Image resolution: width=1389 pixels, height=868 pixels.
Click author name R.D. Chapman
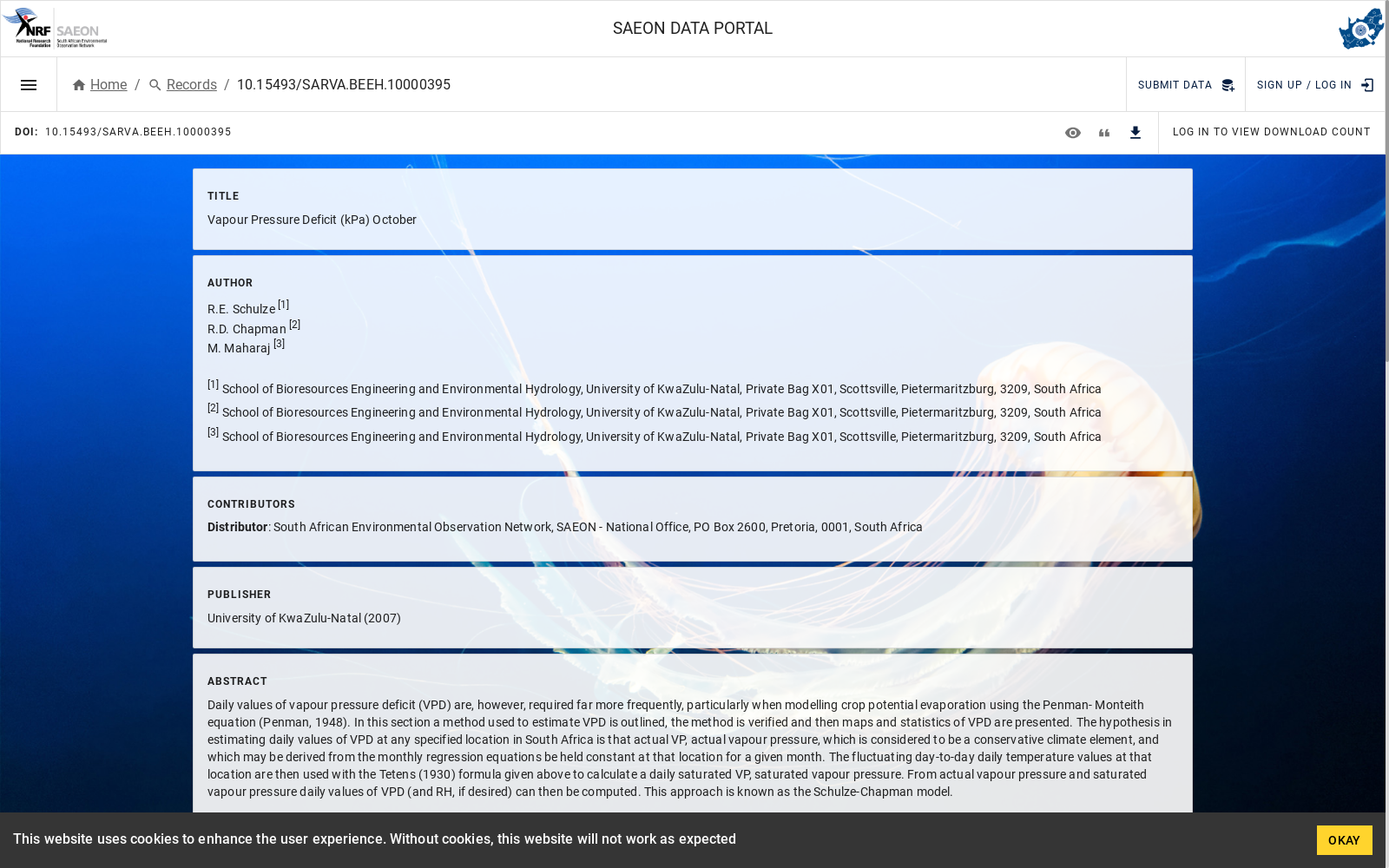click(247, 329)
